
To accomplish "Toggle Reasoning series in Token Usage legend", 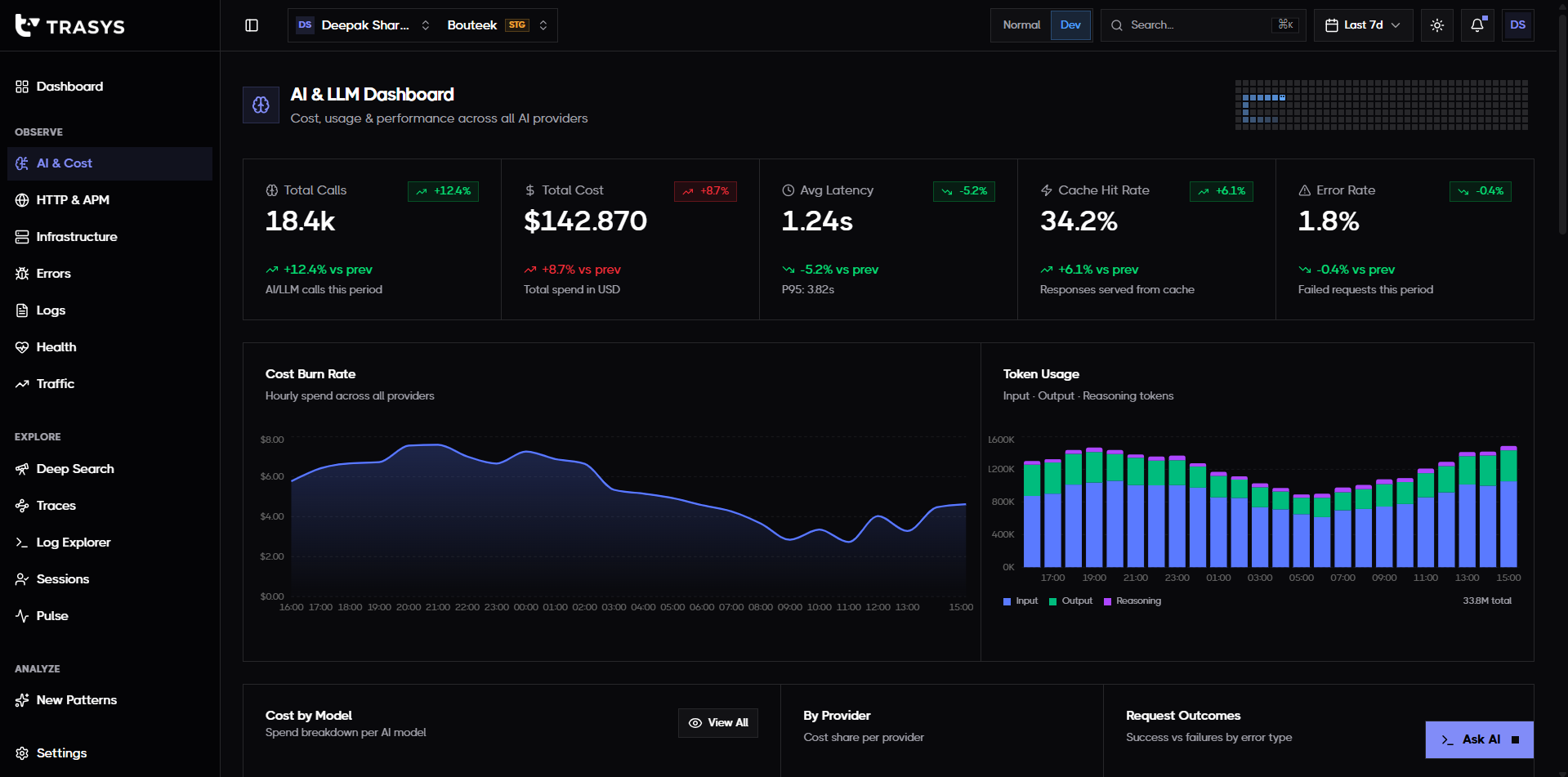I will pos(1132,601).
